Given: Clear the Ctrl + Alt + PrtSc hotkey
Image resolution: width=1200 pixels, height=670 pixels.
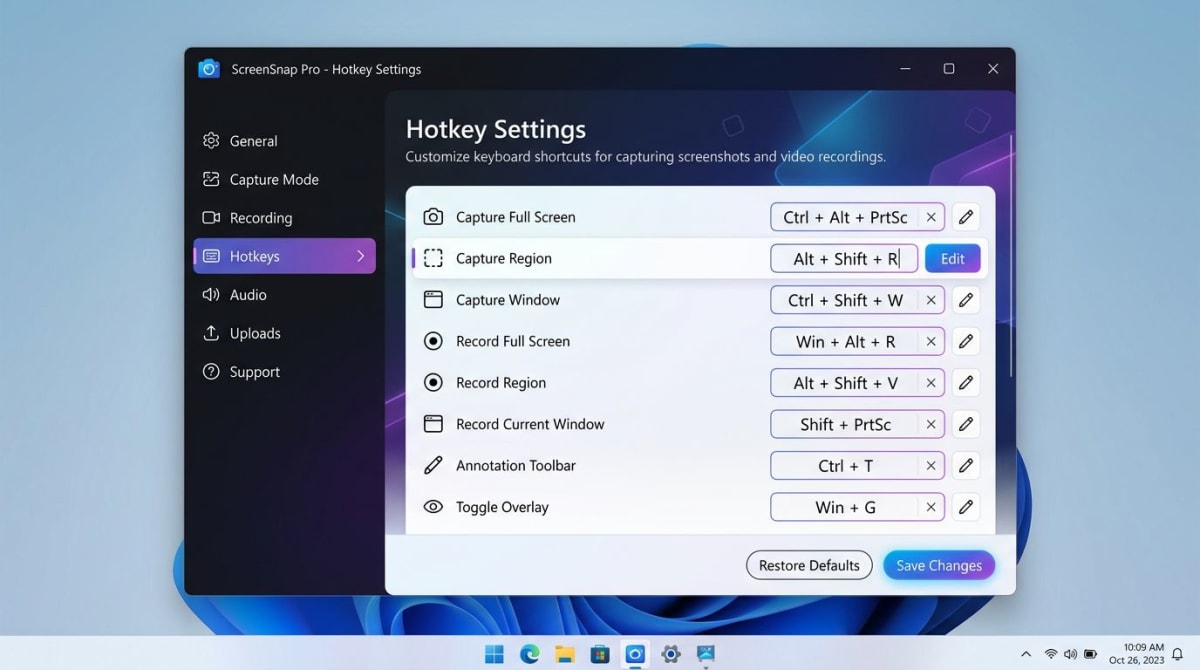Looking at the screenshot, I should (x=931, y=217).
